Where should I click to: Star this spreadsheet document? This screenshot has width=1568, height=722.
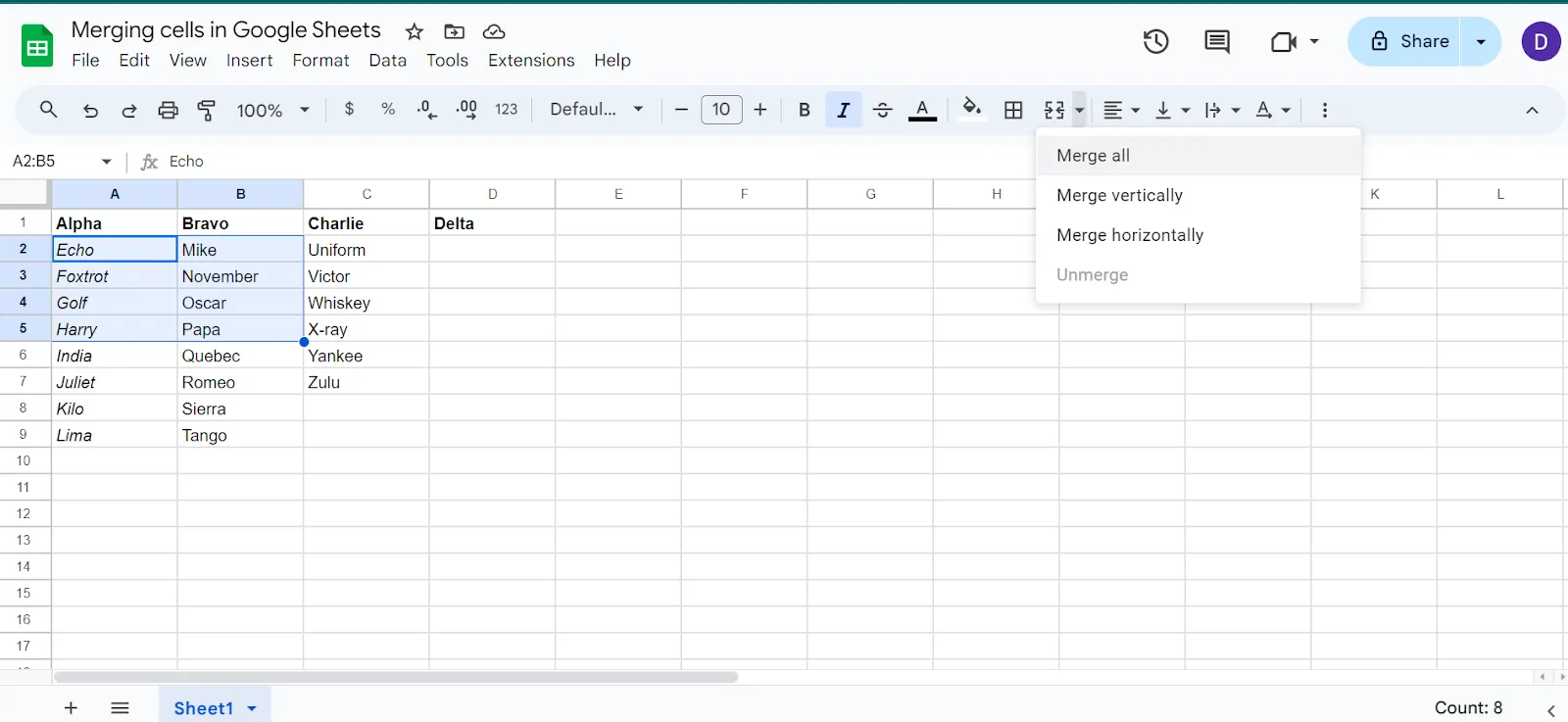pos(415,31)
